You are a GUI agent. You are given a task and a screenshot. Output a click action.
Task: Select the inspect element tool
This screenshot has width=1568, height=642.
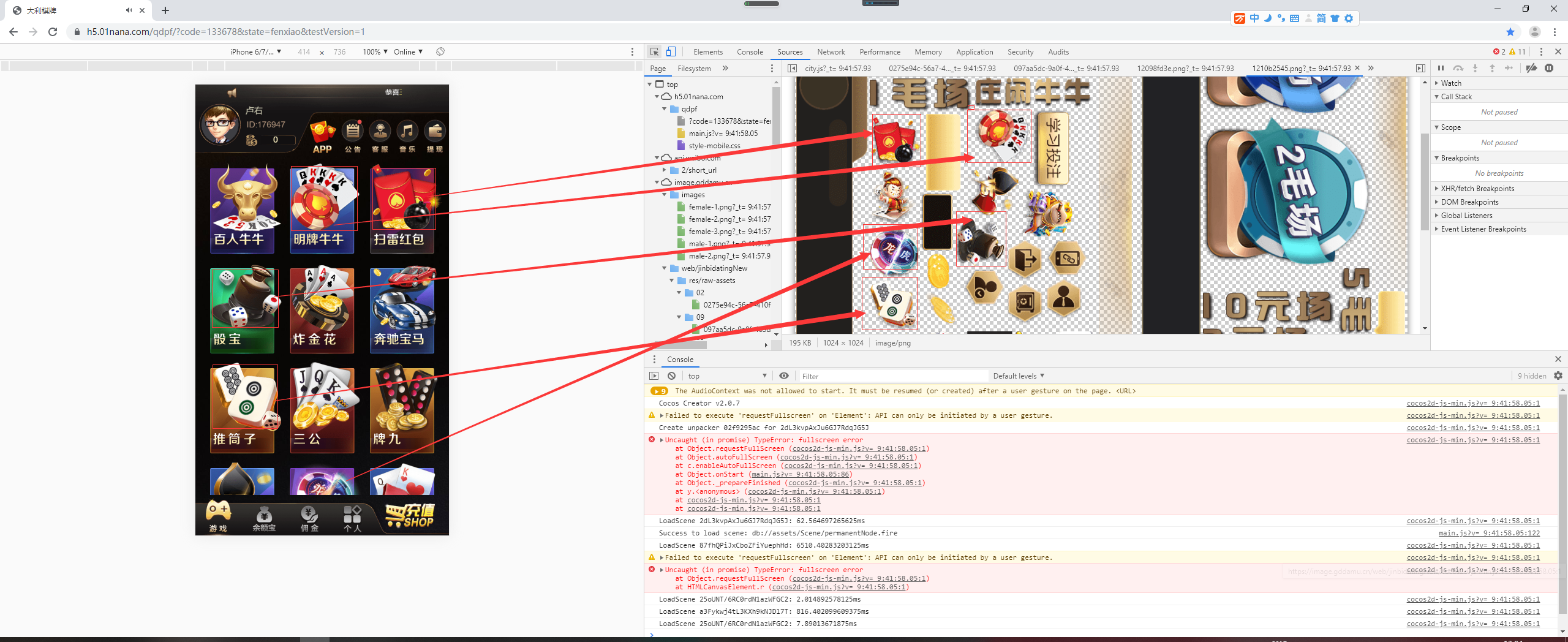(654, 51)
